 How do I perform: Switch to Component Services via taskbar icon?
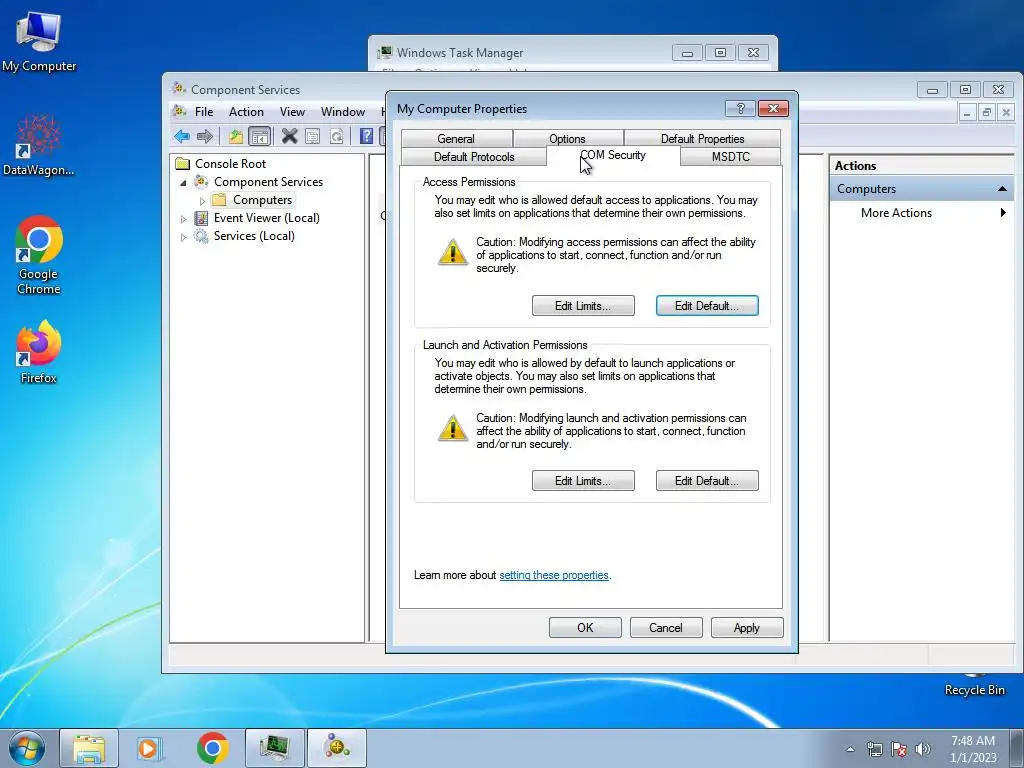click(x=336, y=748)
